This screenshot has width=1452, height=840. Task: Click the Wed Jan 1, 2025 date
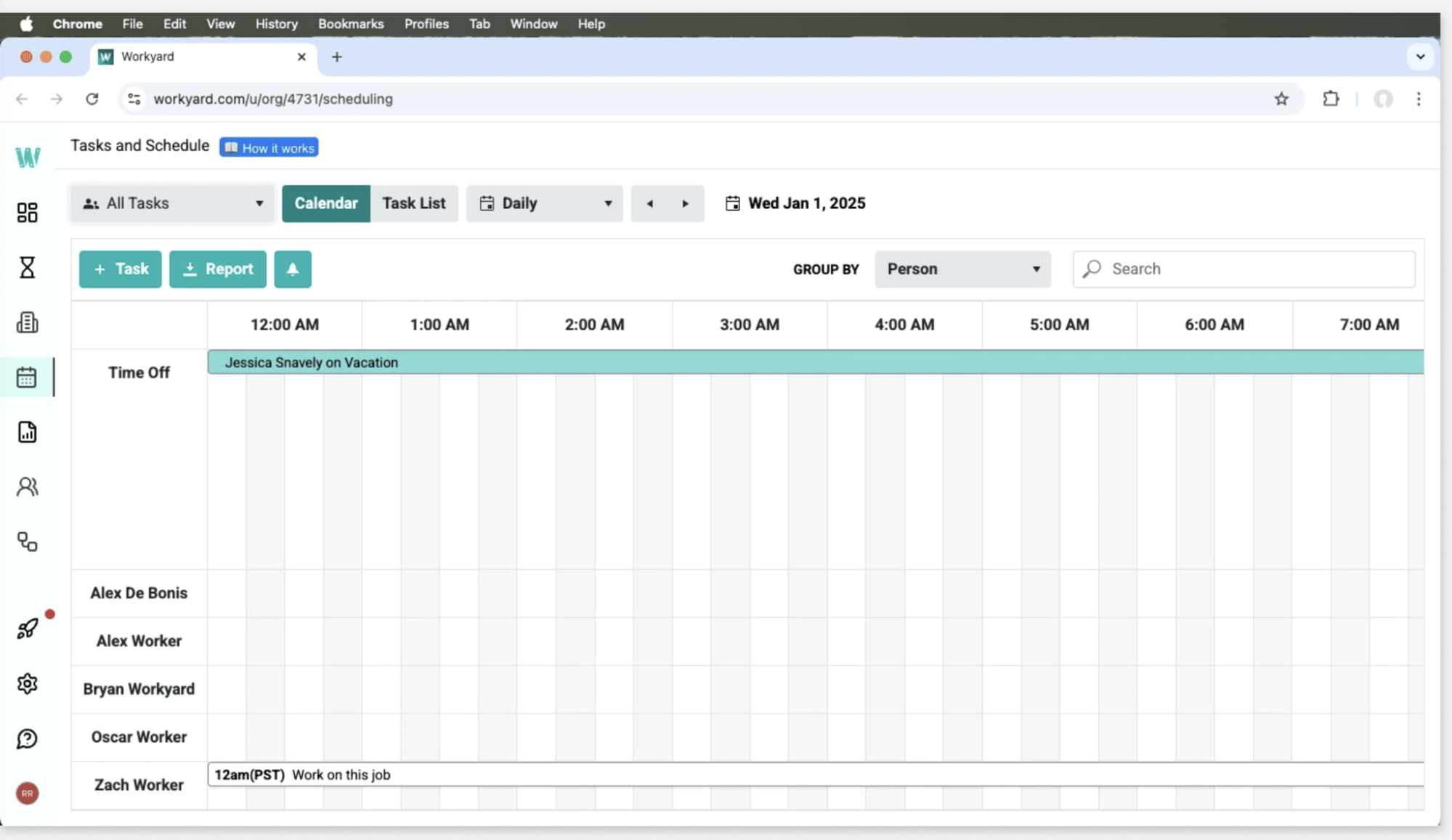tap(806, 203)
